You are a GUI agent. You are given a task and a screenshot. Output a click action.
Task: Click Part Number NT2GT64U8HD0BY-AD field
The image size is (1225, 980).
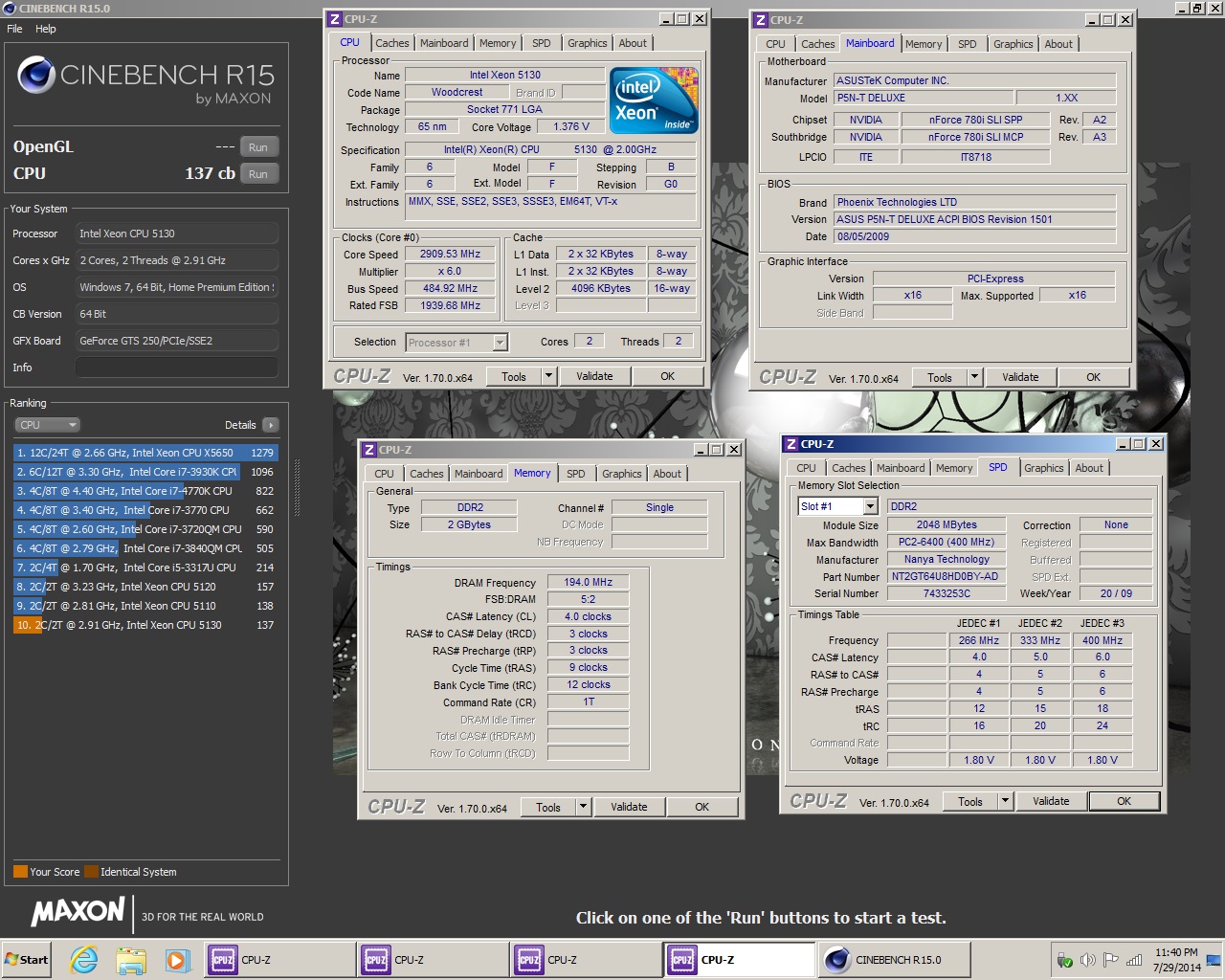[x=946, y=577]
